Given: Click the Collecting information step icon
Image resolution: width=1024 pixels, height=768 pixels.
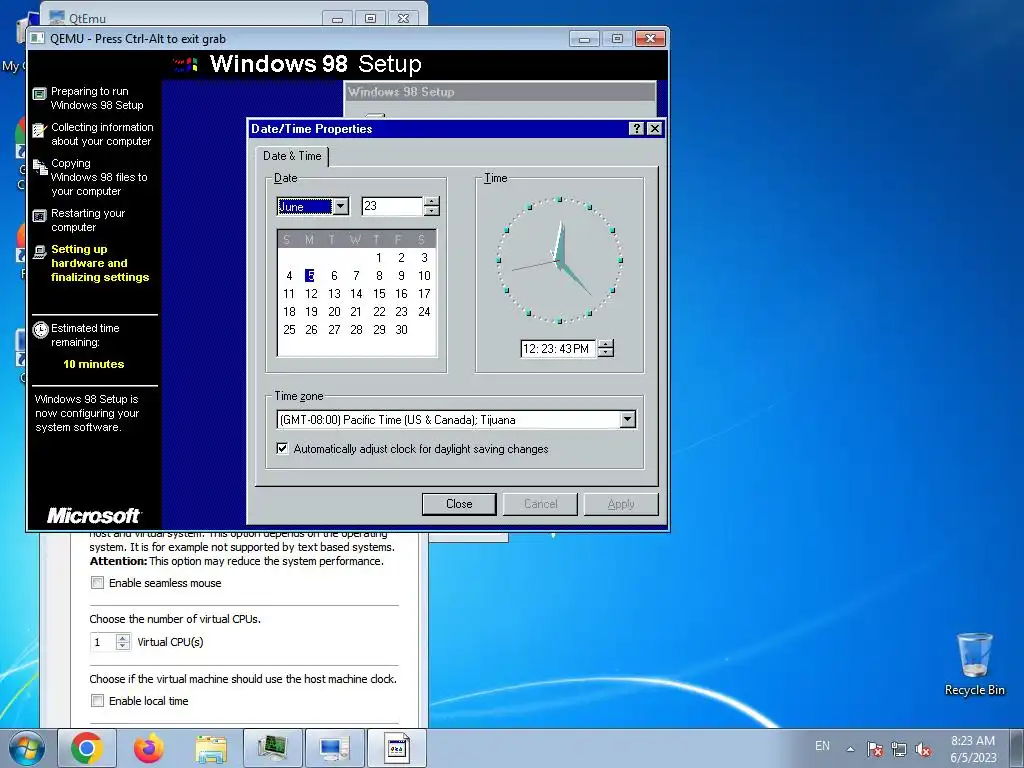Looking at the screenshot, I should [x=40, y=130].
